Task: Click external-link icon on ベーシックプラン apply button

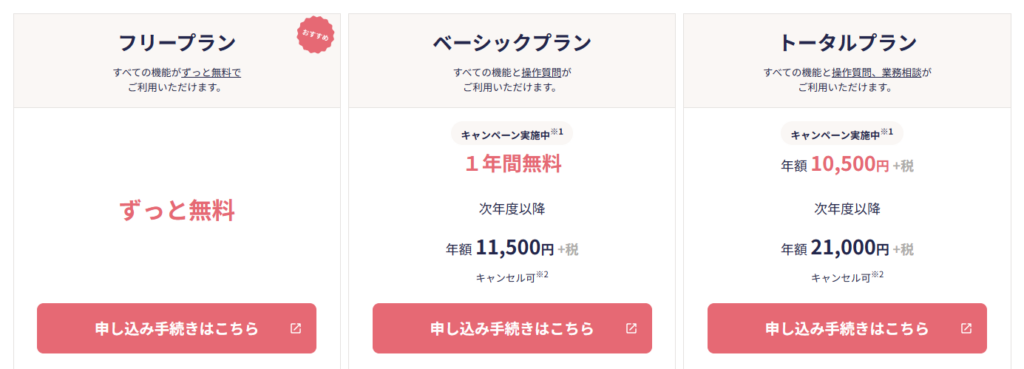Action: (x=631, y=329)
